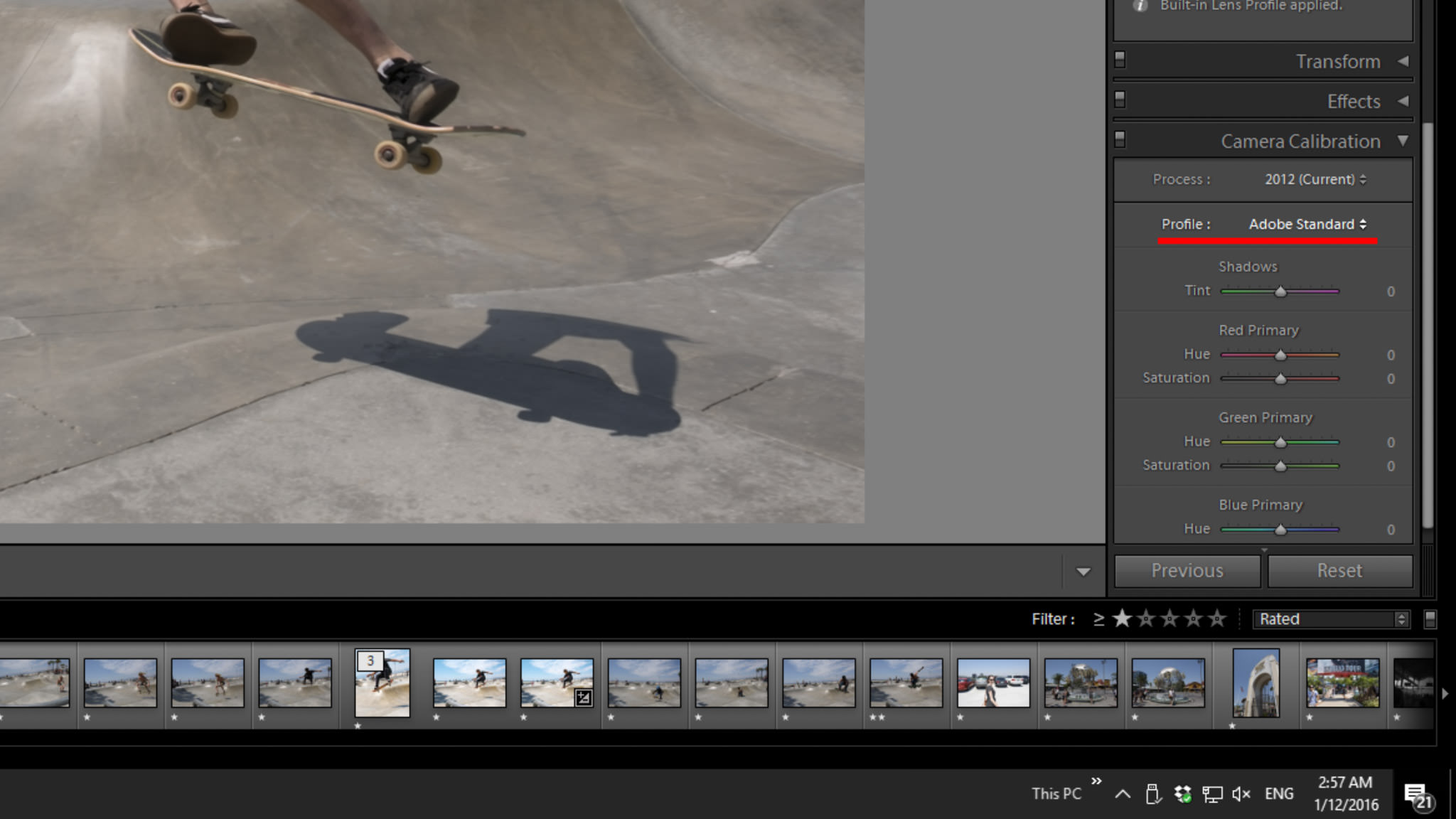
Task: Collapse the Camera Calibration panel
Action: pyautogui.click(x=1403, y=140)
